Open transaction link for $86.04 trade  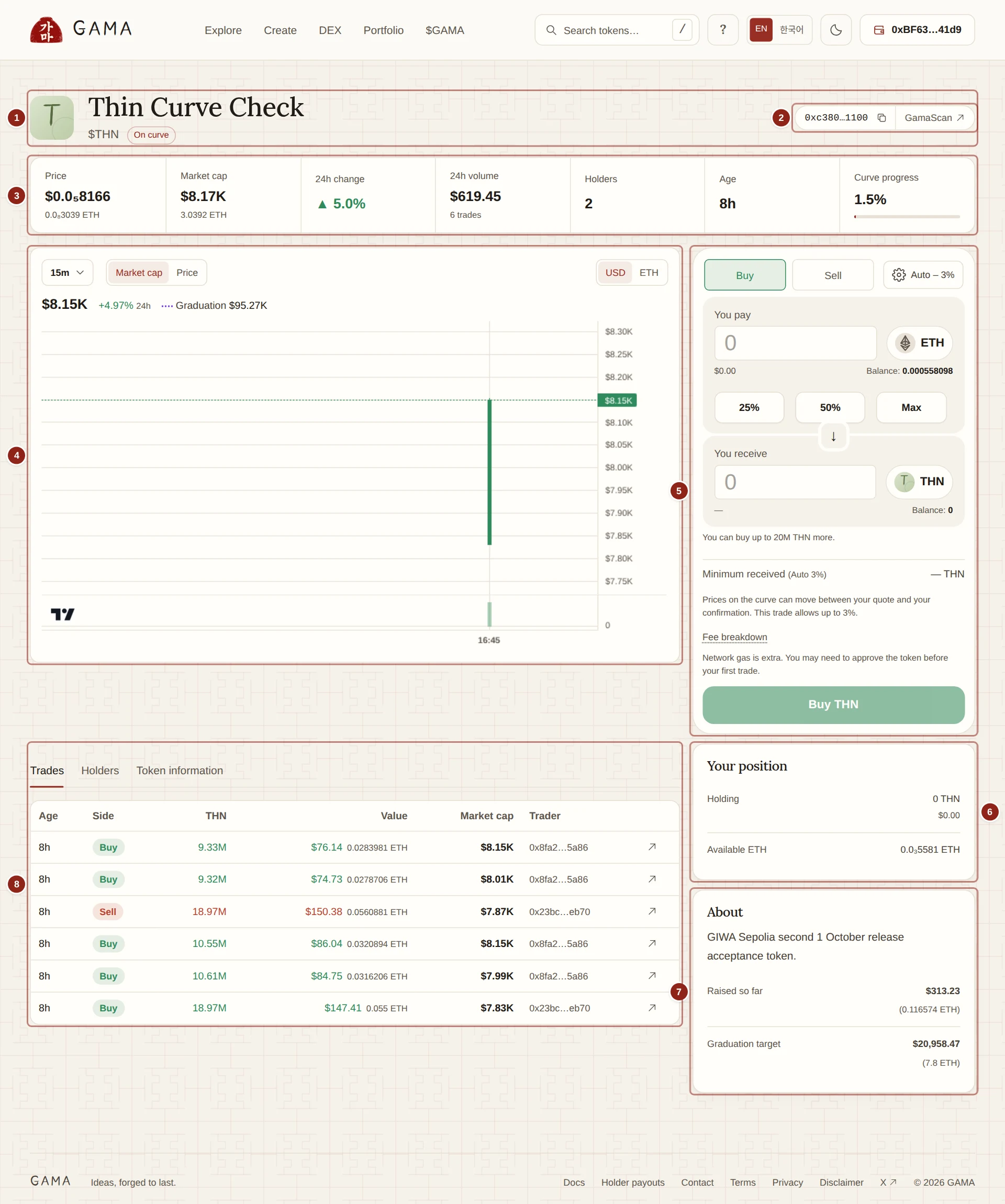click(652, 943)
